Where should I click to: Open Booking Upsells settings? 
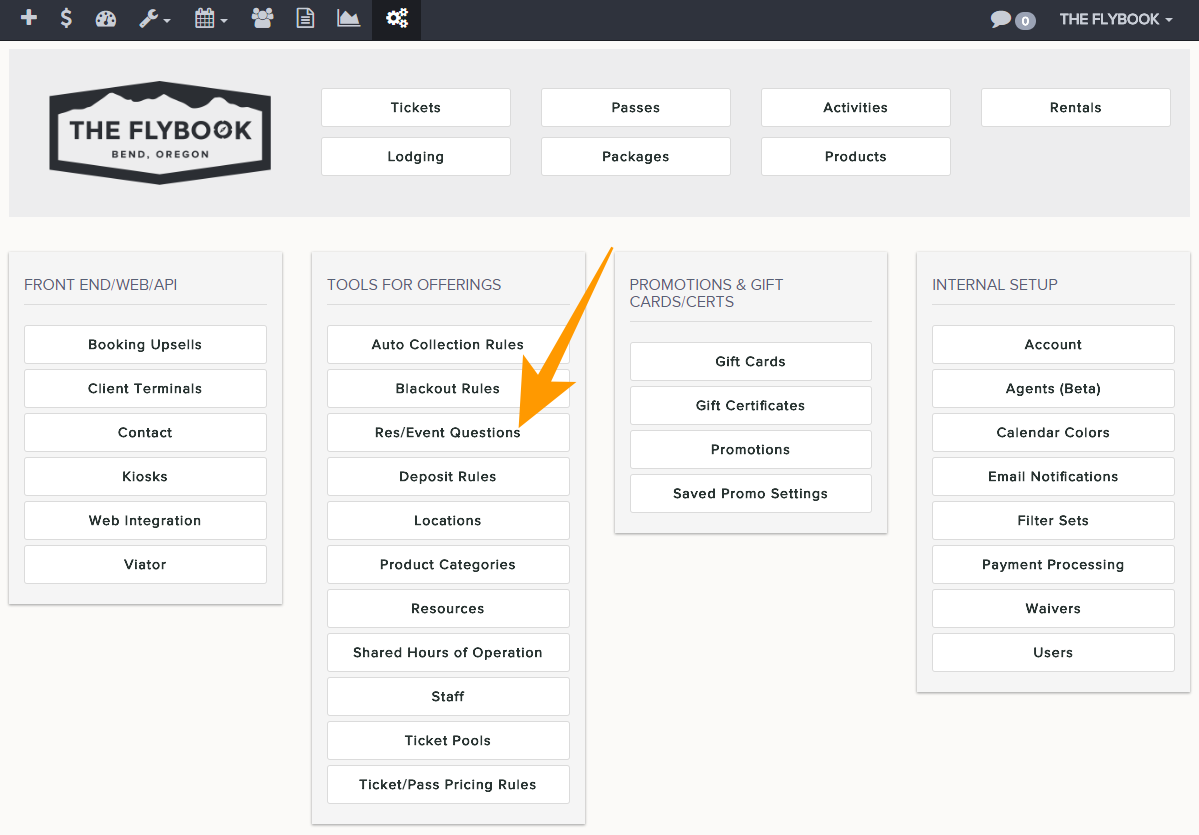coord(145,345)
